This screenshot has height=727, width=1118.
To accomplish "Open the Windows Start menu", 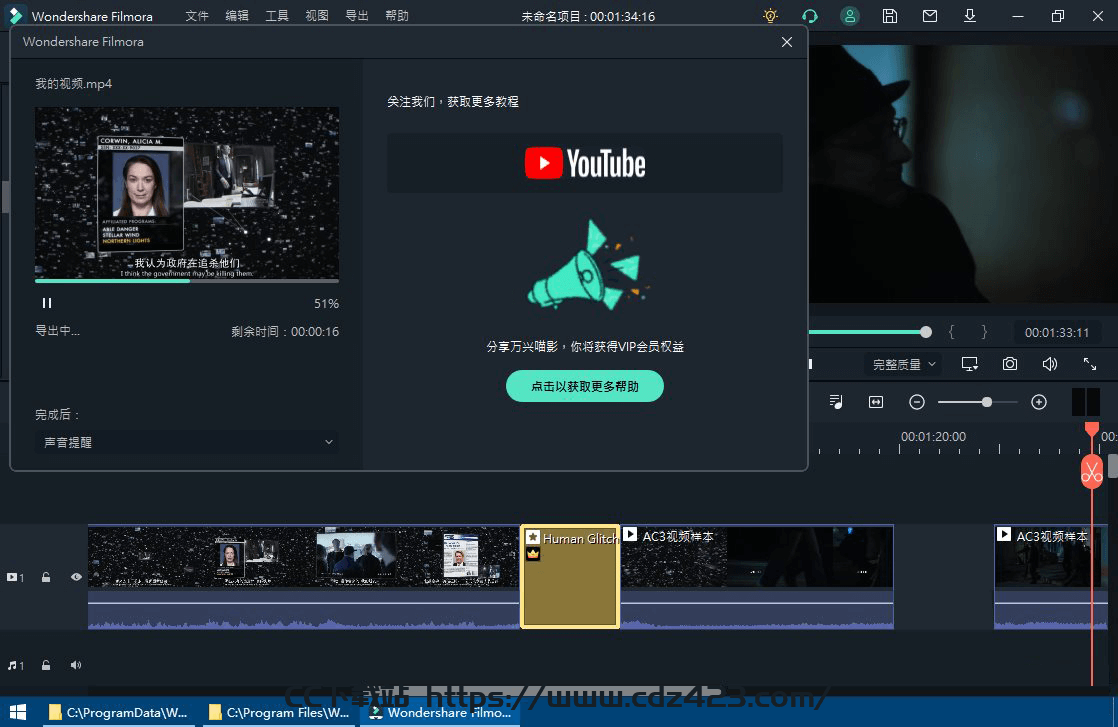I will pyautogui.click(x=19, y=712).
